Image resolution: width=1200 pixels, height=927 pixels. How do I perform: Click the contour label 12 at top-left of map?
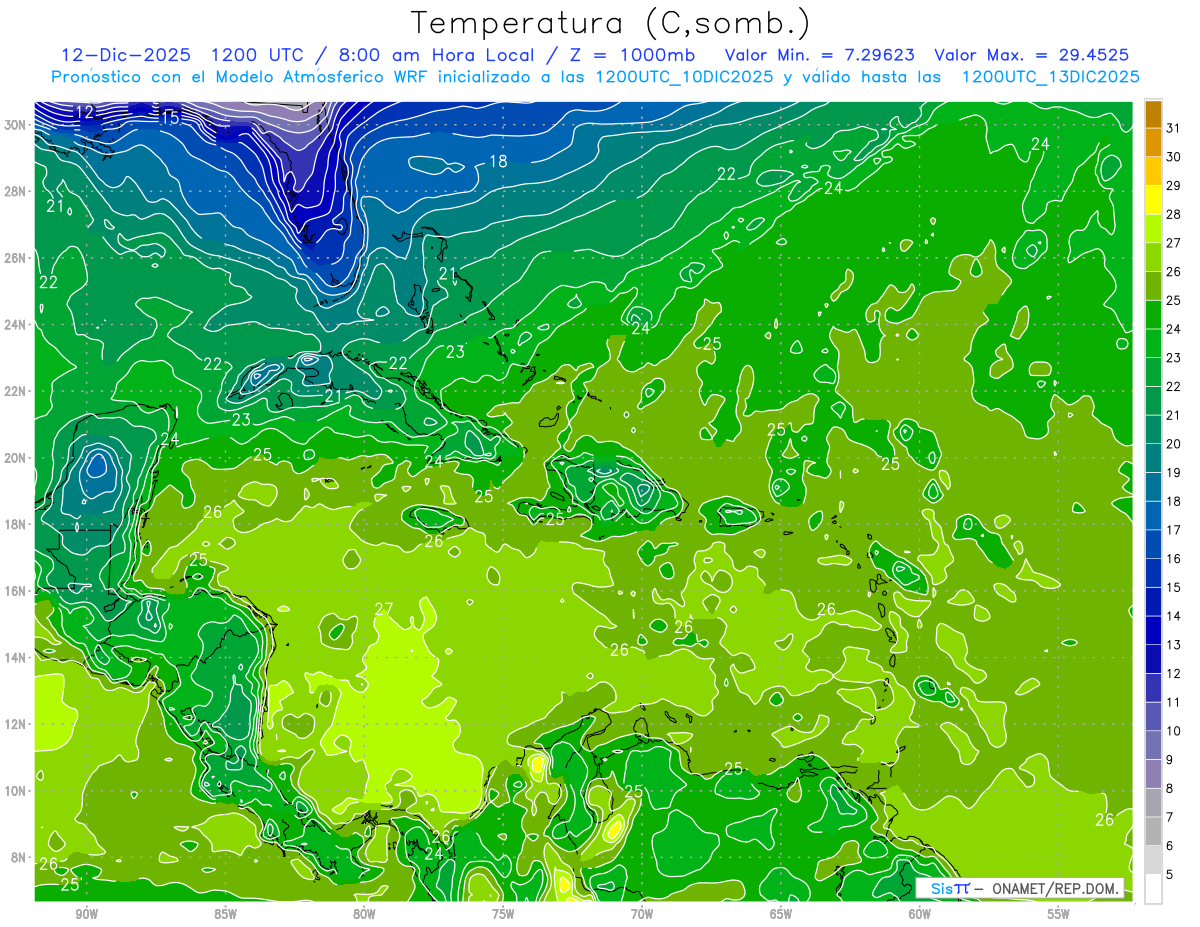(86, 112)
